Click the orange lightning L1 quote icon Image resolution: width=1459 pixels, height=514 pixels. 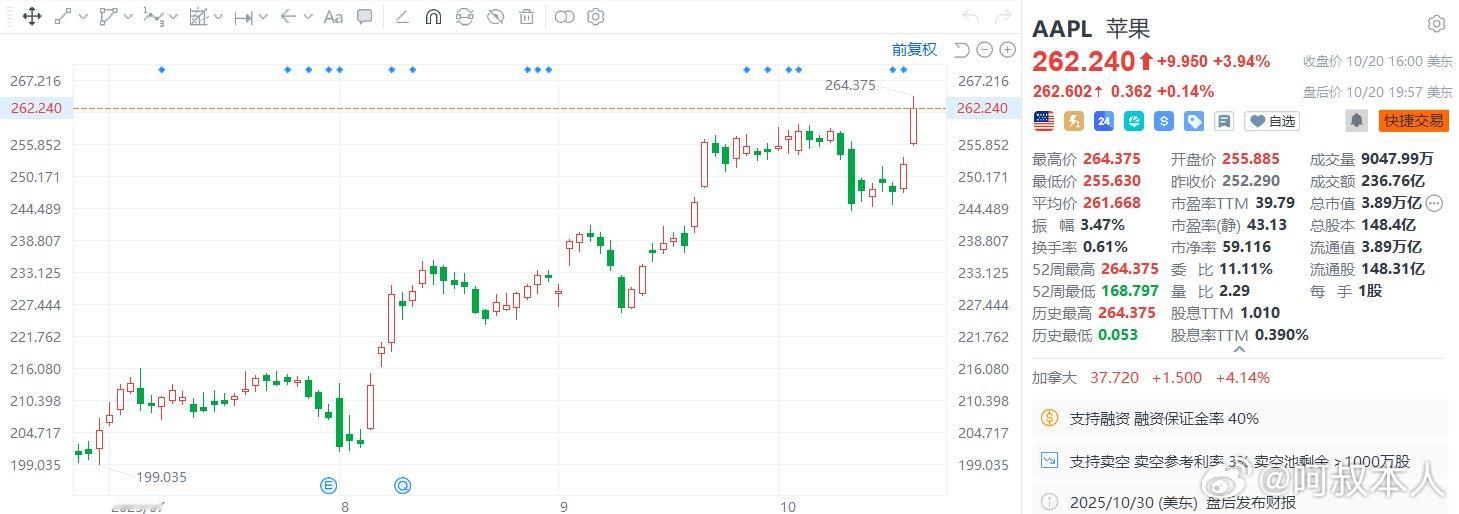point(1074,121)
